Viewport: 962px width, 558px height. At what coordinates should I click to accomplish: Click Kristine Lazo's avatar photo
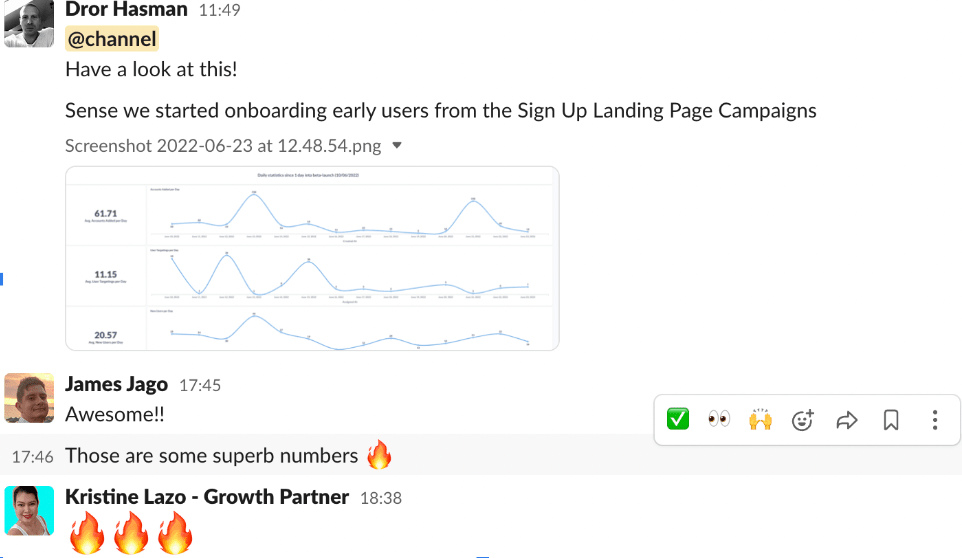click(x=29, y=510)
